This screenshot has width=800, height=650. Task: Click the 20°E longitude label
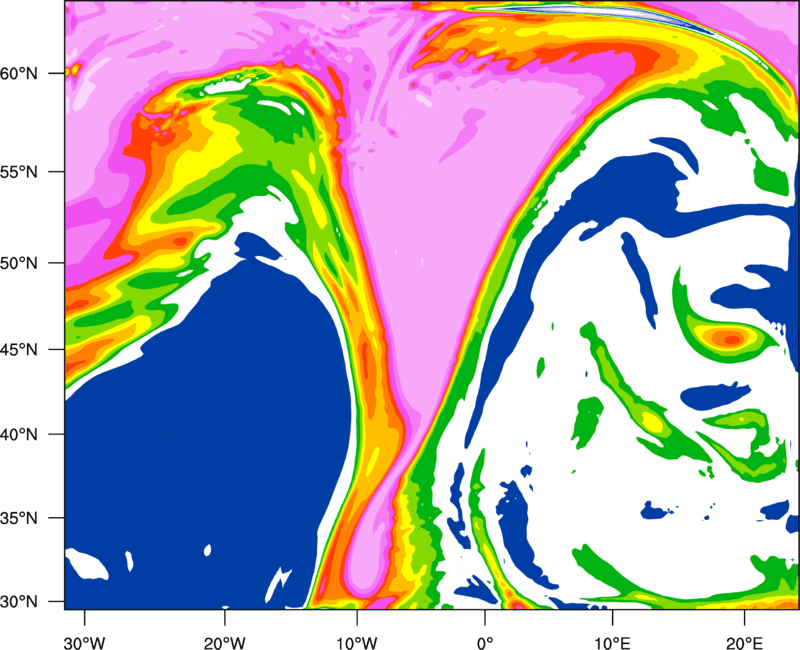click(x=744, y=643)
